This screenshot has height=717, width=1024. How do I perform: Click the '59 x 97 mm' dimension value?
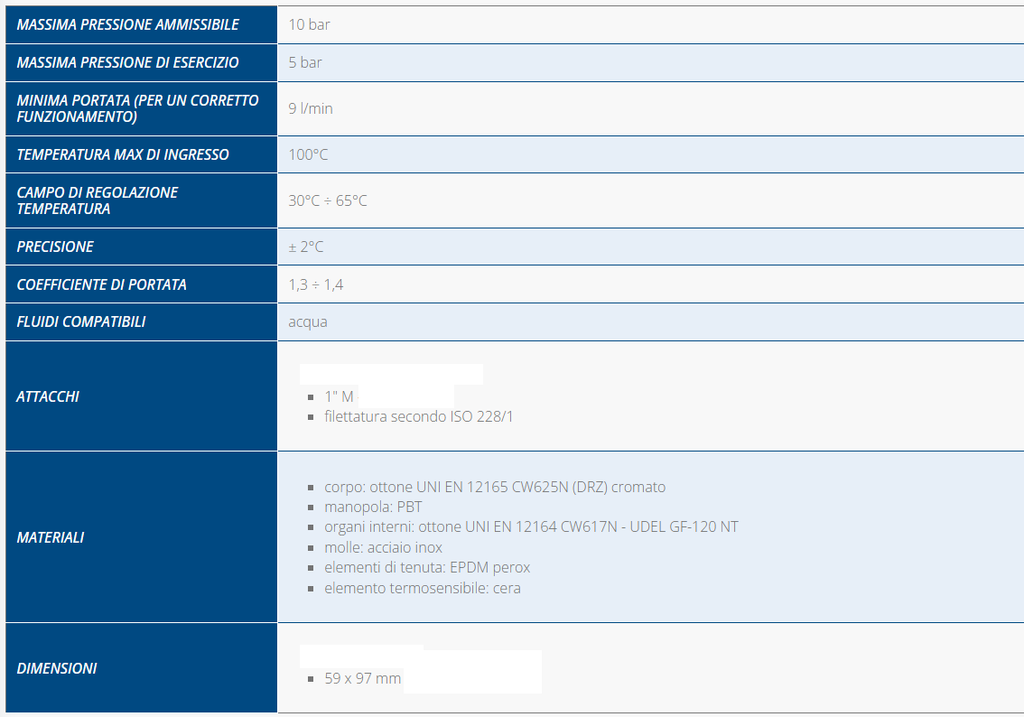(x=362, y=678)
